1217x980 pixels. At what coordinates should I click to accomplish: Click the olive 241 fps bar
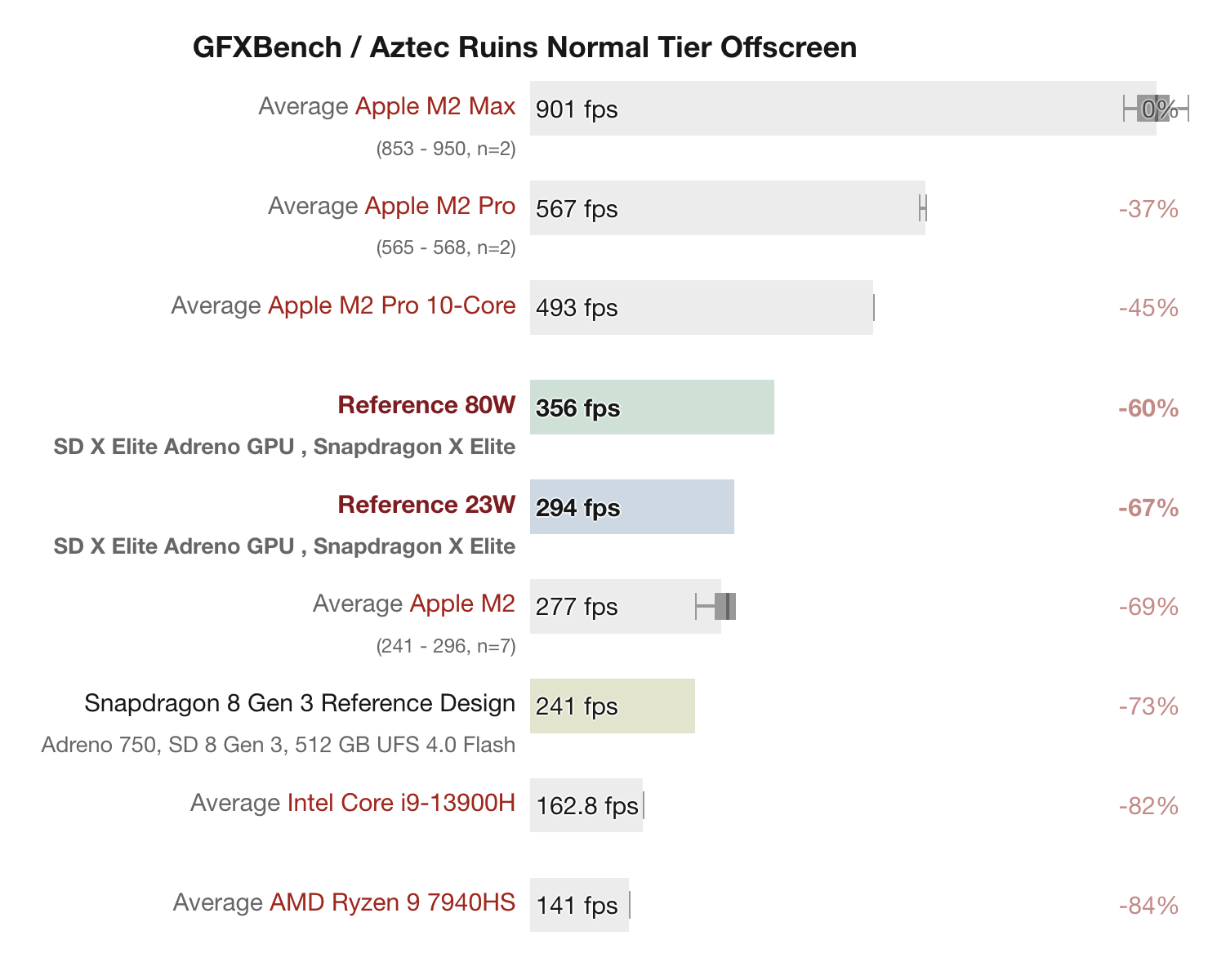click(x=613, y=706)
